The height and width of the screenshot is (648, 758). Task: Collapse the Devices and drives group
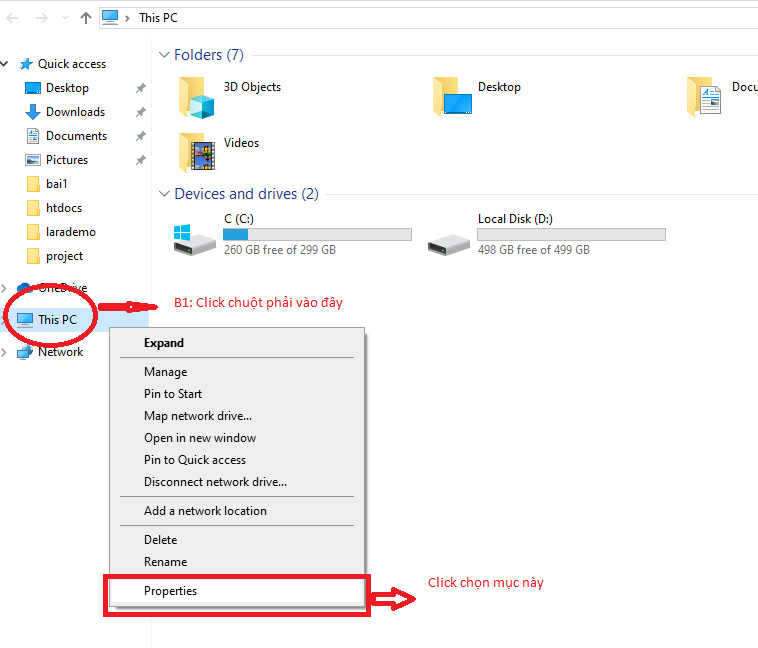164,194
